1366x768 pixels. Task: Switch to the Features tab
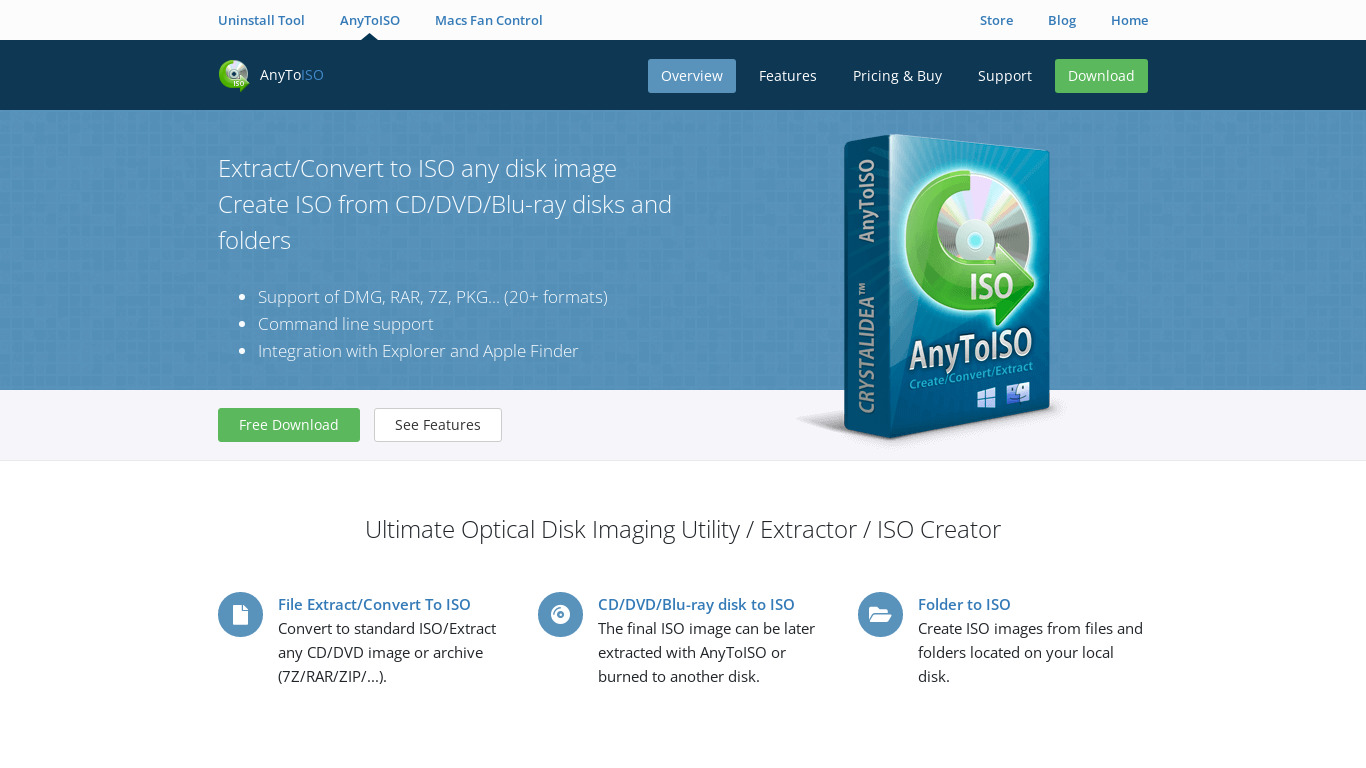(788, 76)
